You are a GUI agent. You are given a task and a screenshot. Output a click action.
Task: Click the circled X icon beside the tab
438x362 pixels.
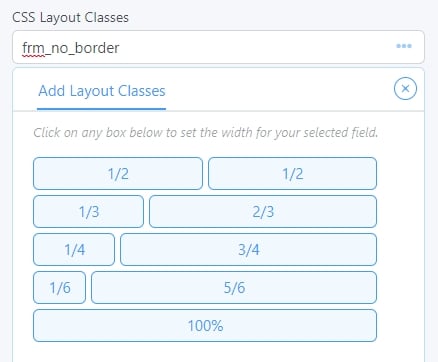(405, 89)
